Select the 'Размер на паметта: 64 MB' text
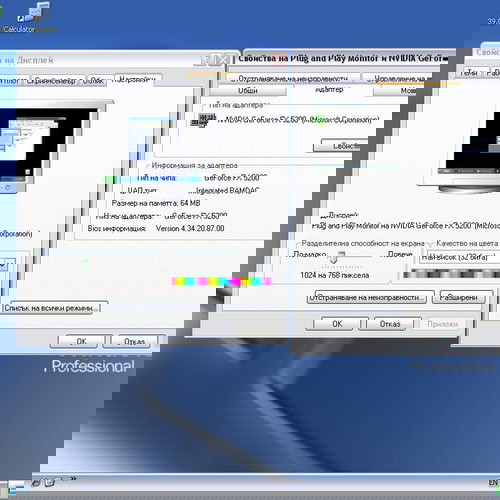The image size is (500, 500). pyautogui.click(x=156, y=203)
